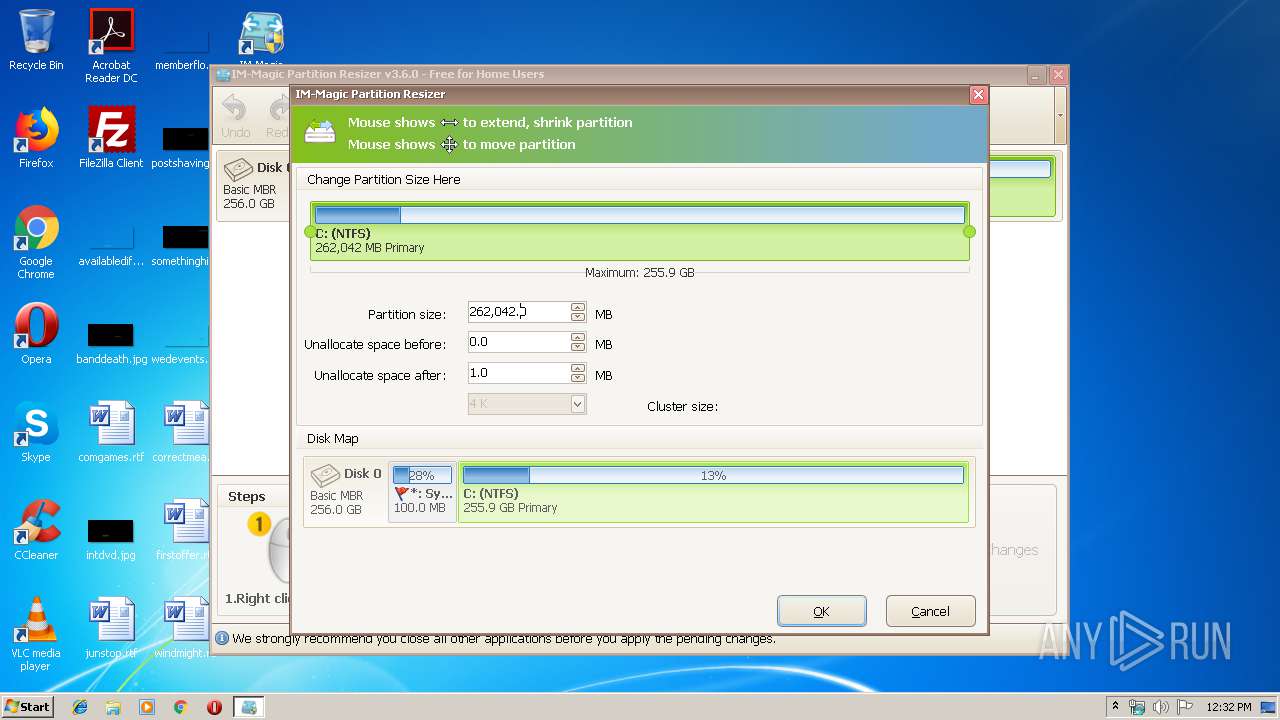Grab right resize handle of partition bar

tap(969, 231)
